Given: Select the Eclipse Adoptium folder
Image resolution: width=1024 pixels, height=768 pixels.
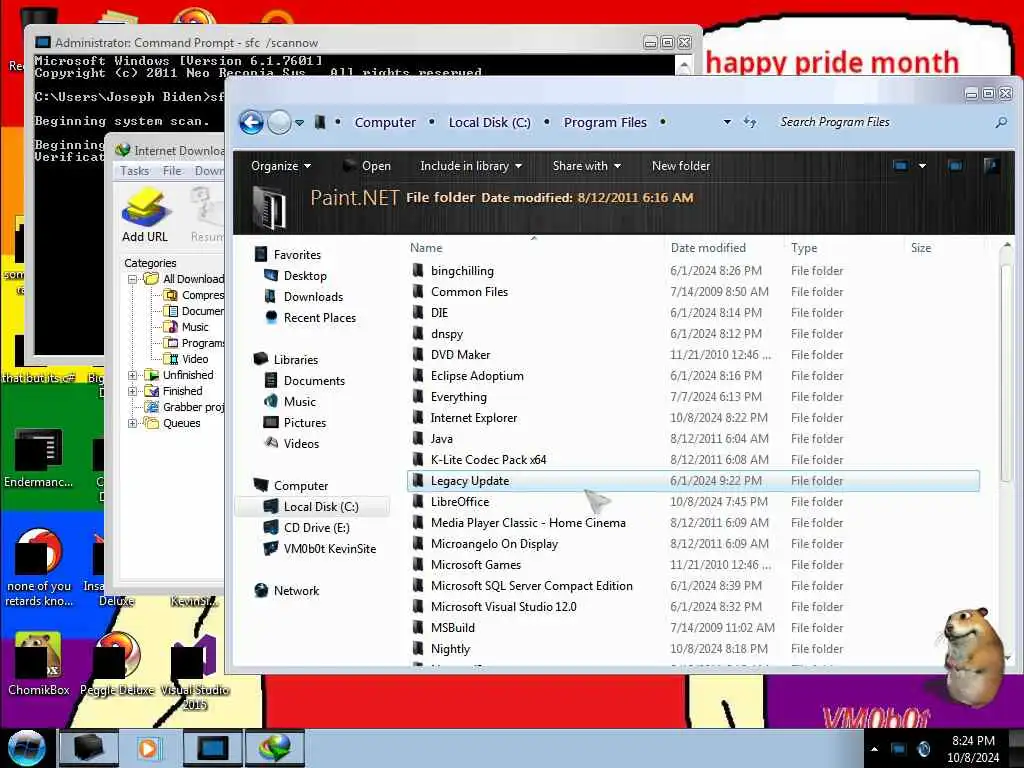Looking at the screenshot, I should 477,376.
